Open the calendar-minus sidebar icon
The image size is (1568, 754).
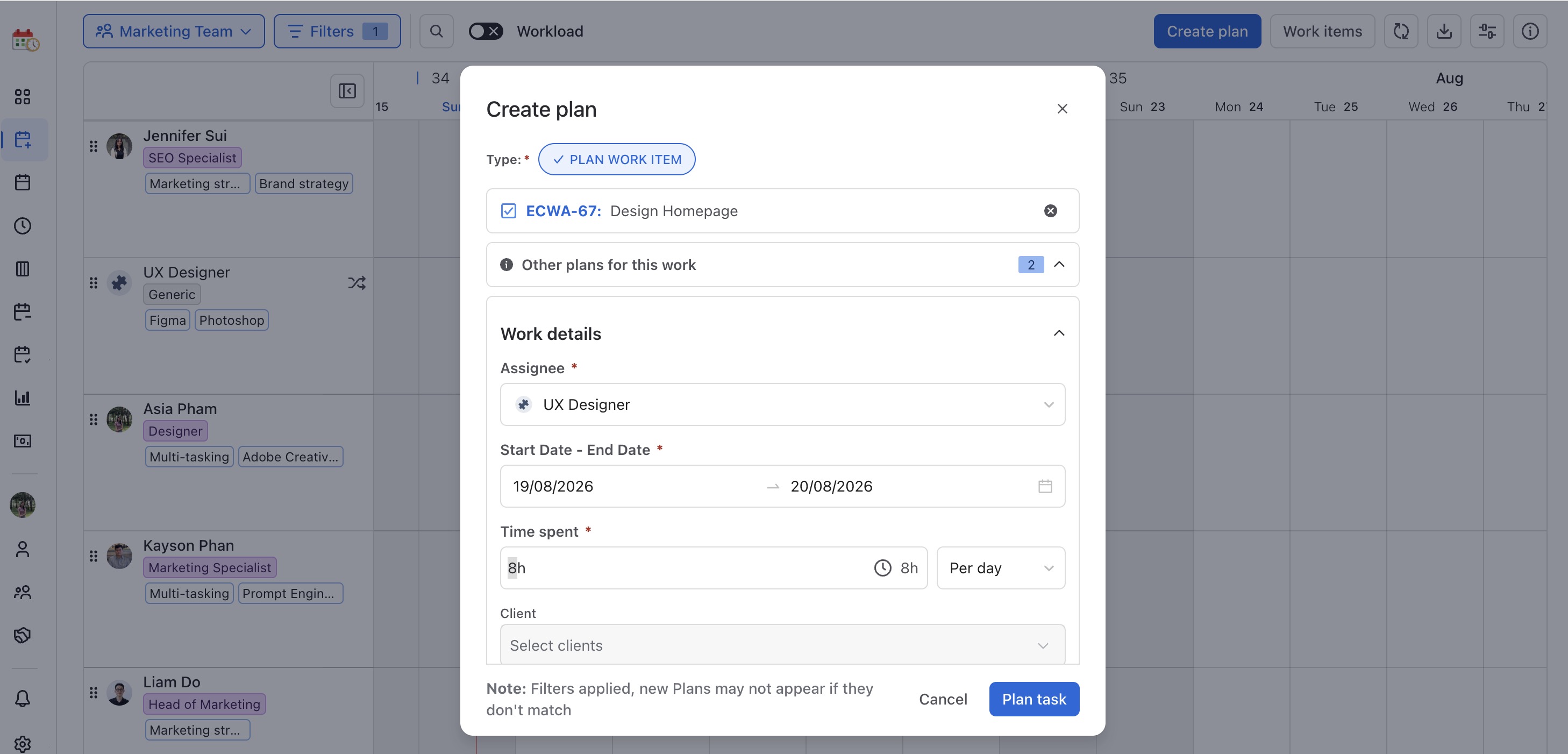pyautogui.click(x=23, y=311)
